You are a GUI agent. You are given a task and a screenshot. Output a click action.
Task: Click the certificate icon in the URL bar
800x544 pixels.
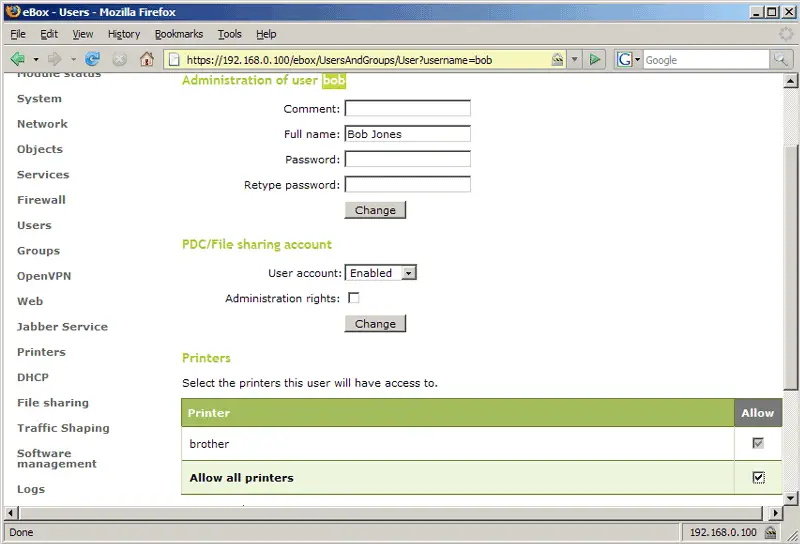[x=557, y=60]
